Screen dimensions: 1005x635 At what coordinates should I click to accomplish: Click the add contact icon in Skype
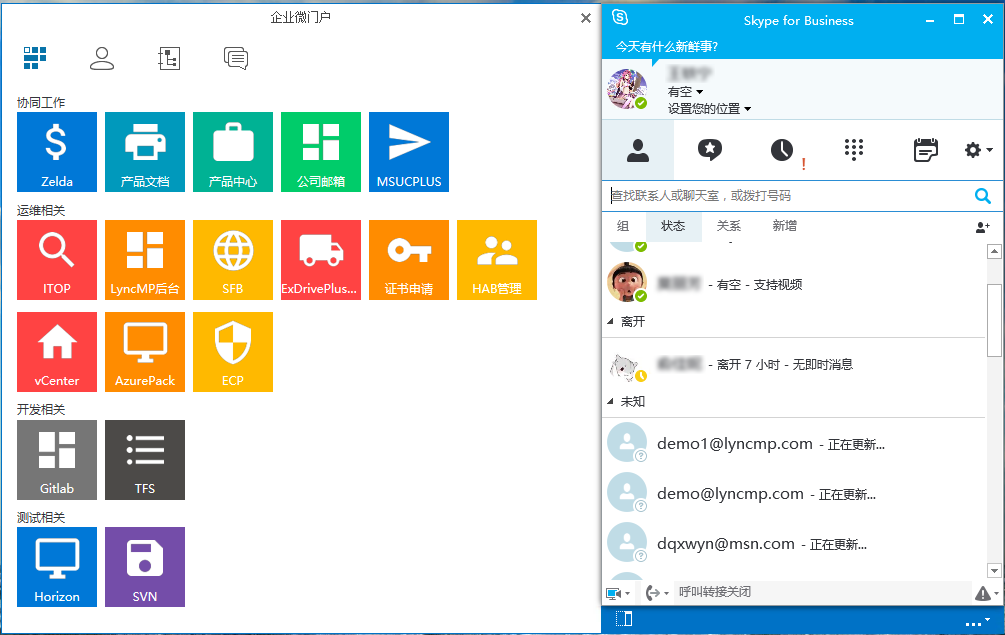point(983,227)
